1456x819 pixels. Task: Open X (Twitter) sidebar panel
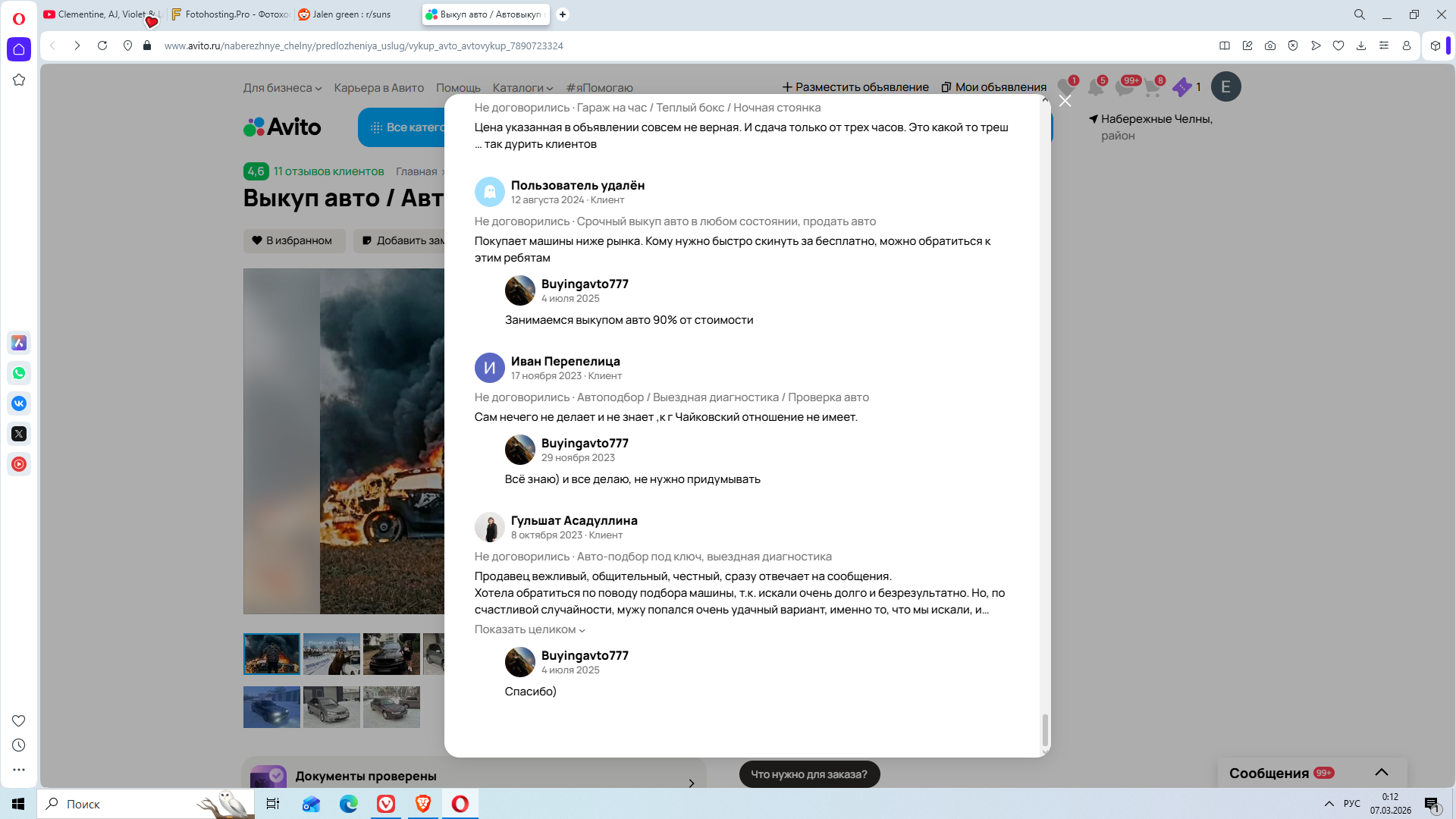(x=19, y=434)
